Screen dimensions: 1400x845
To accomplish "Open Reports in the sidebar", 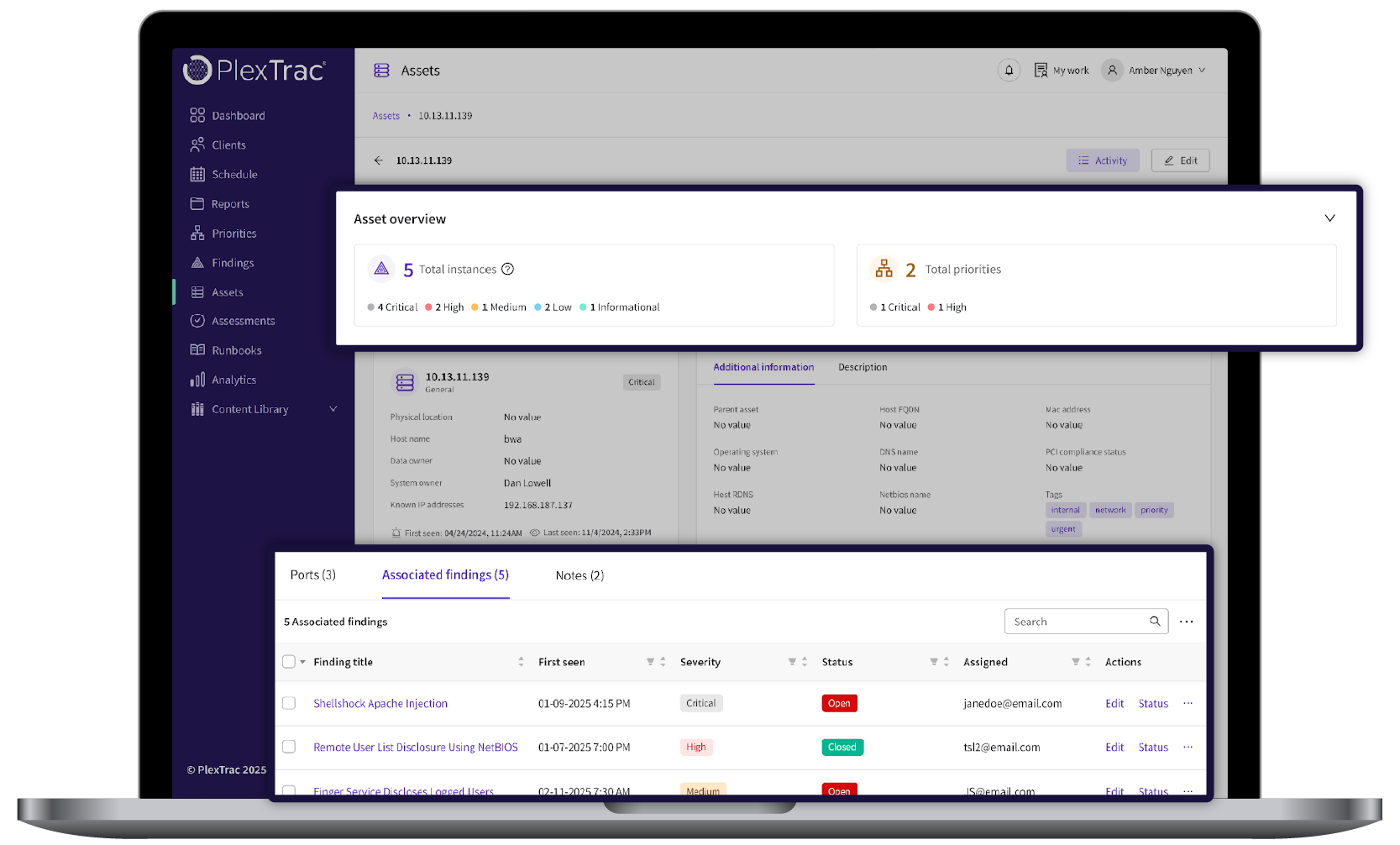I will click(219, 204).
